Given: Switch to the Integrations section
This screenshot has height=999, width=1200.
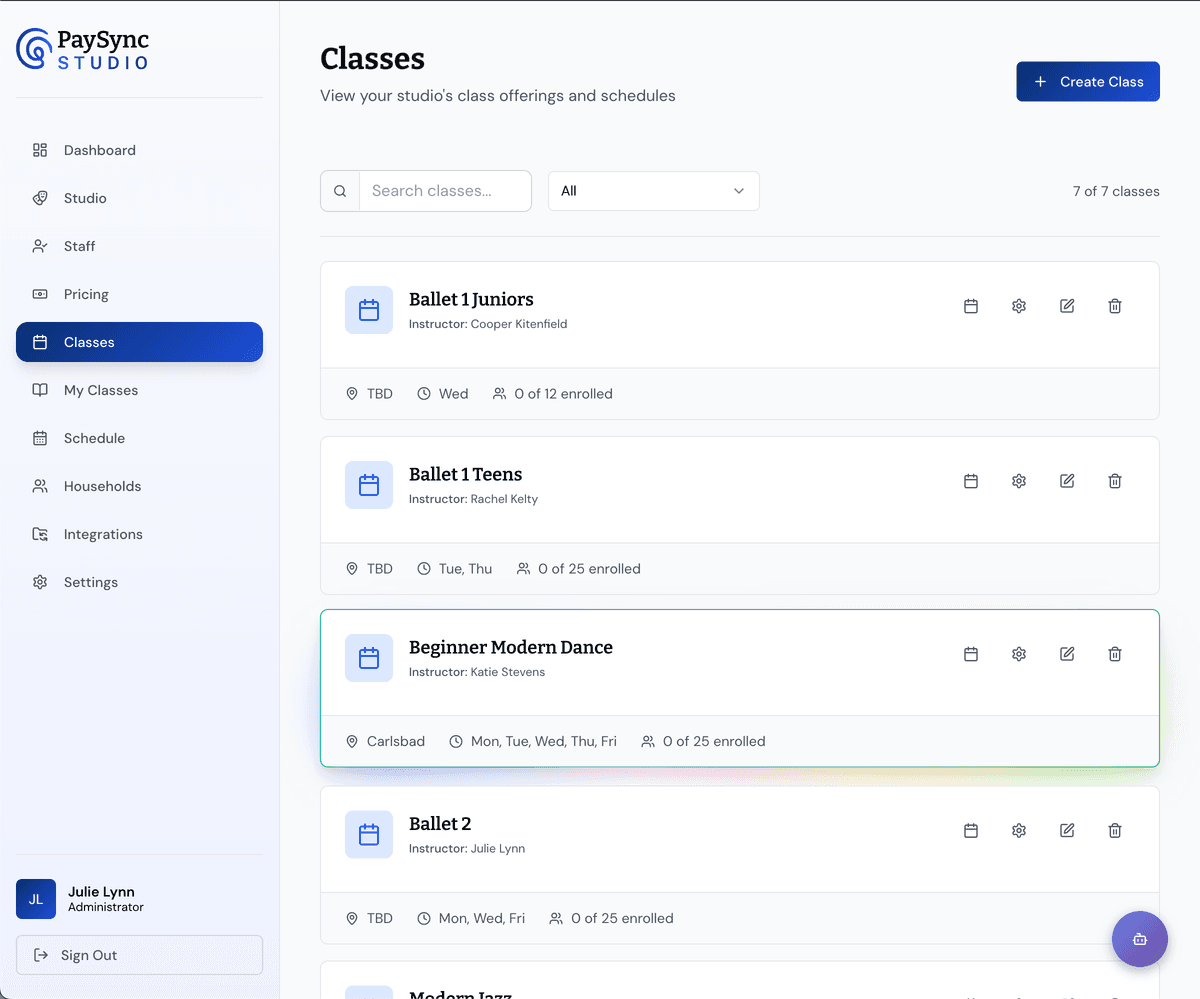Looking at the screenshot, I should pyautogui.click(x=103, y=534).
